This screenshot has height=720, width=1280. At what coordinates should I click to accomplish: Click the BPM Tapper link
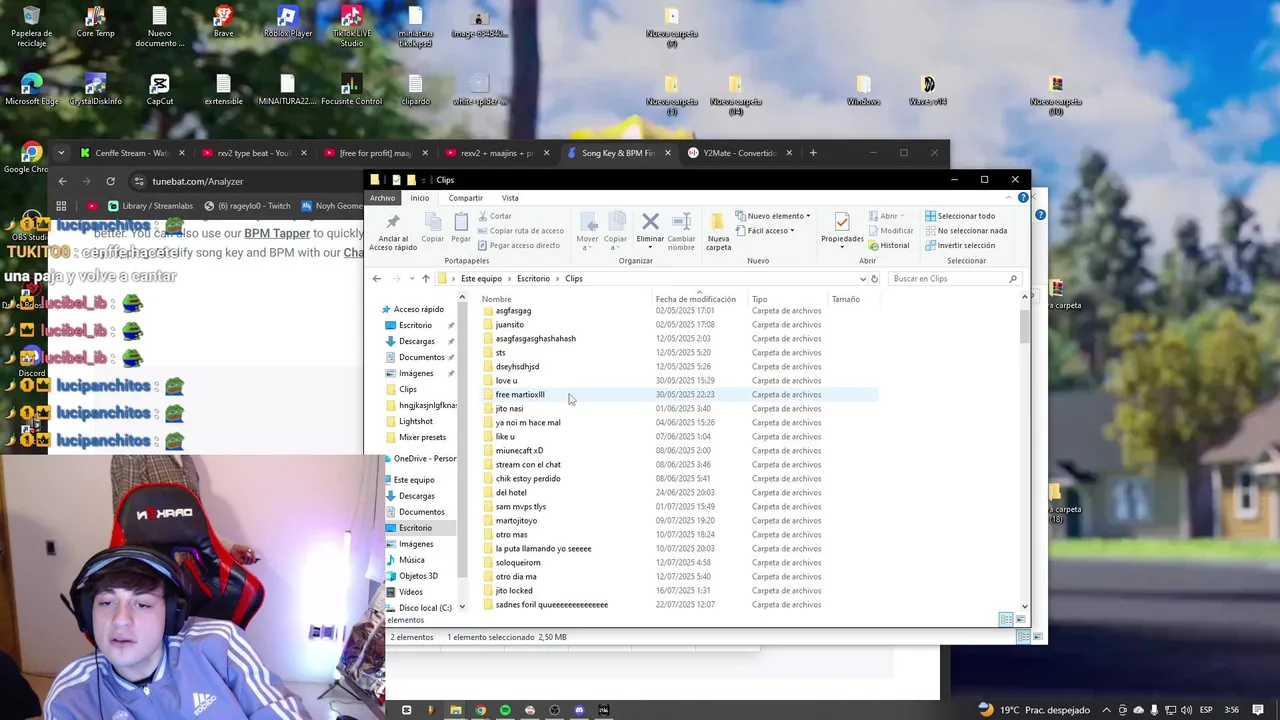tap(277, 233)
